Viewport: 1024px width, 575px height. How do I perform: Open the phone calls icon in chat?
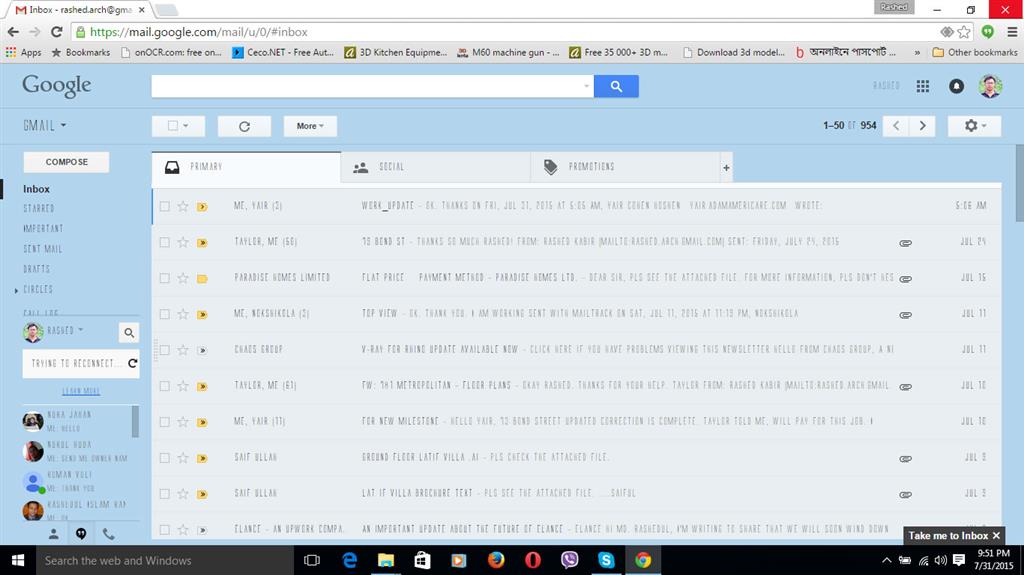(108, 534)
